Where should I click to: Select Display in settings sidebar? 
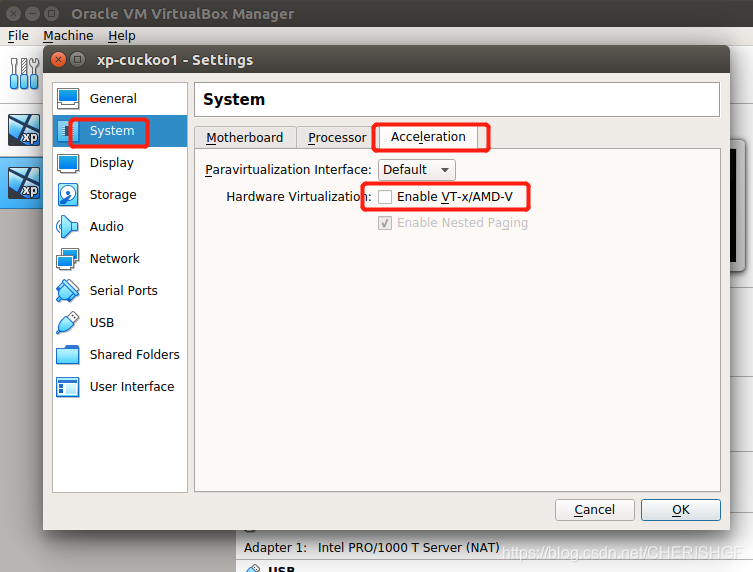(x=120, y=163)
